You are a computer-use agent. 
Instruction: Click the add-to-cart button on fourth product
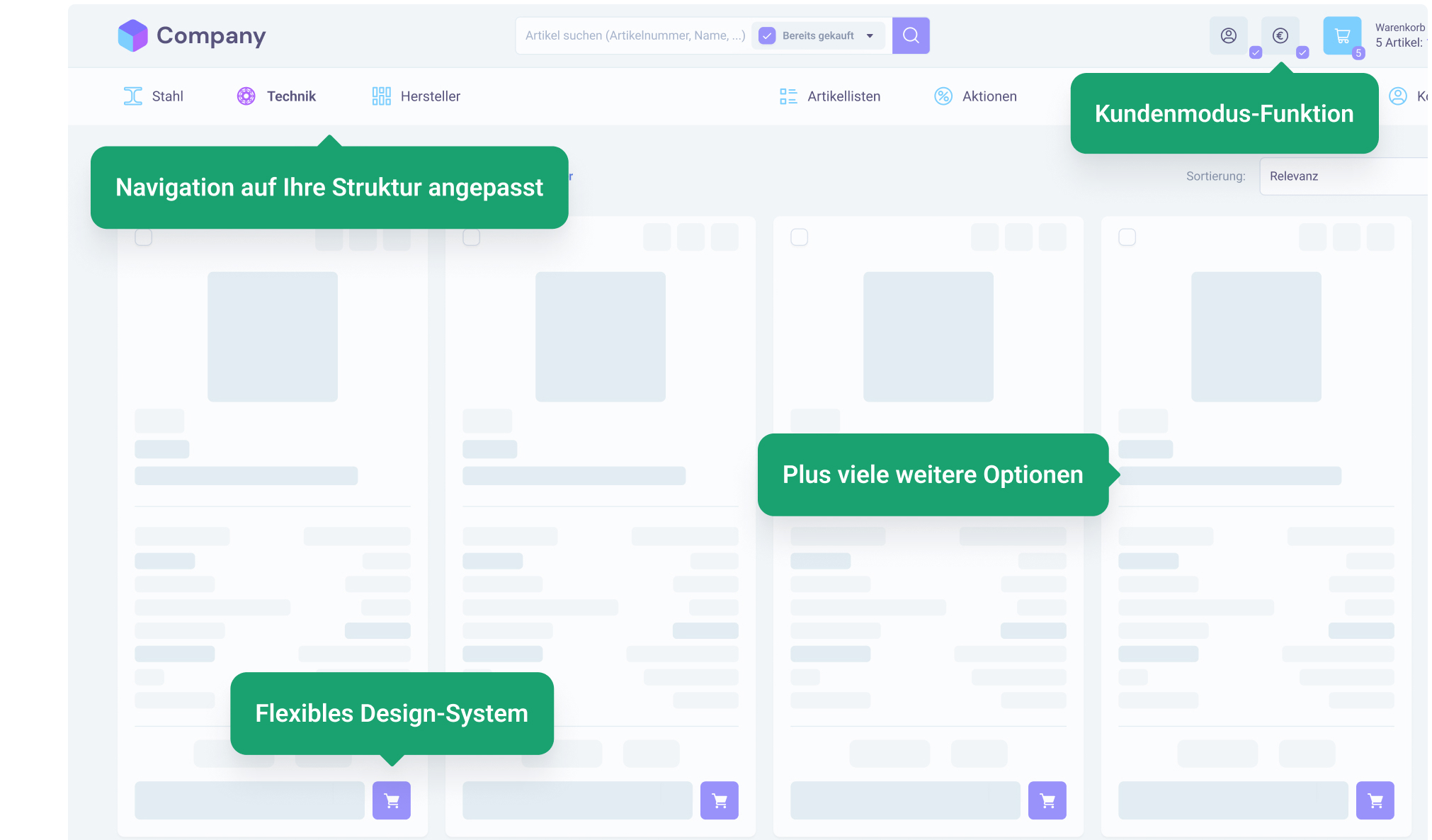(x=1375, y=800)
